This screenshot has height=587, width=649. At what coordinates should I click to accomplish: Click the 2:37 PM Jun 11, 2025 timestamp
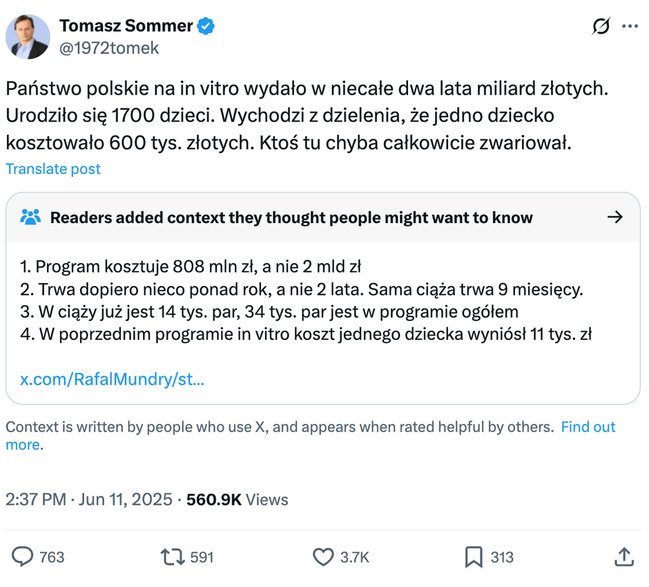coord(90,499)
